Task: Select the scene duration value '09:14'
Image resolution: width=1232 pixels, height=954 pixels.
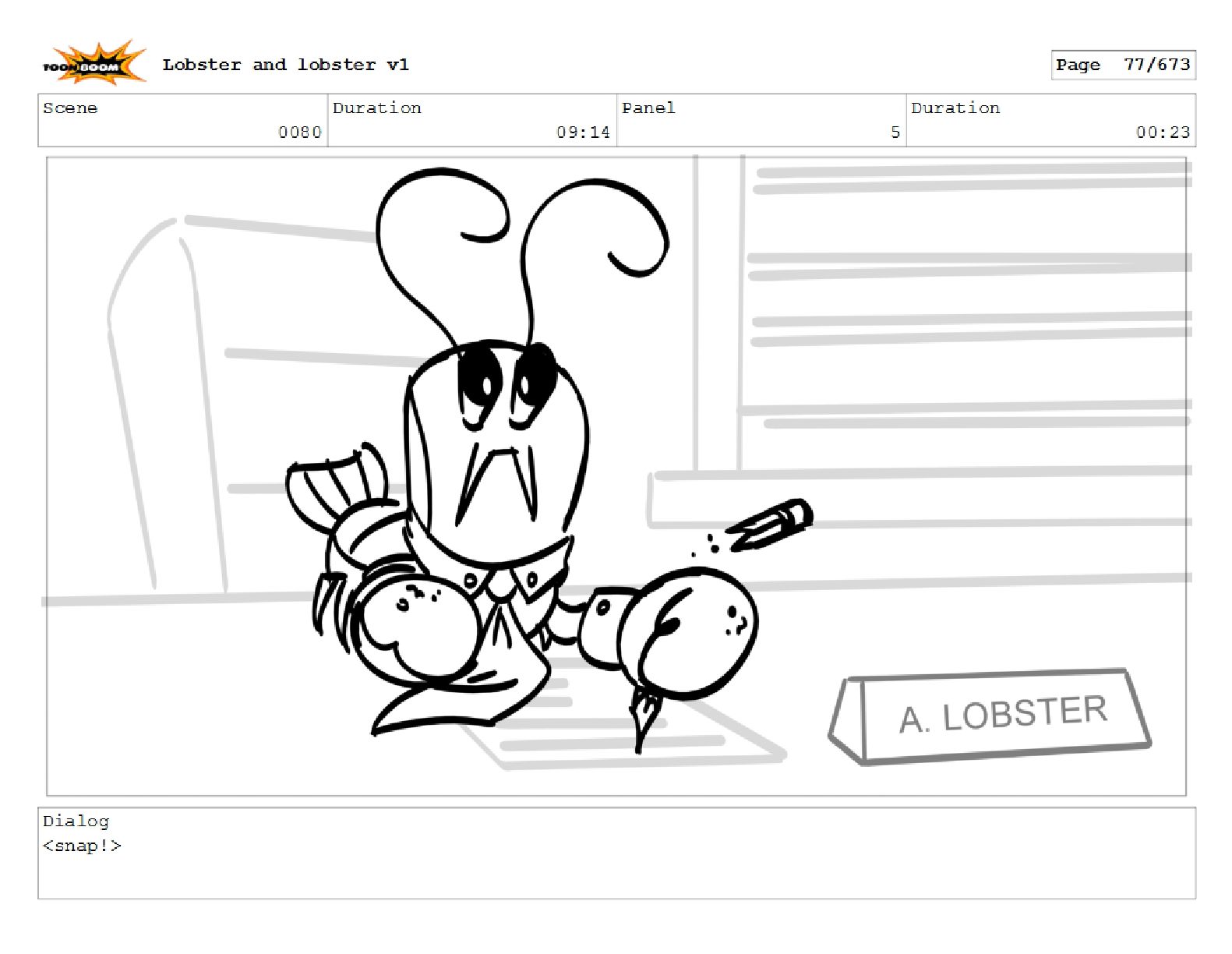Action: coord(583,132)
